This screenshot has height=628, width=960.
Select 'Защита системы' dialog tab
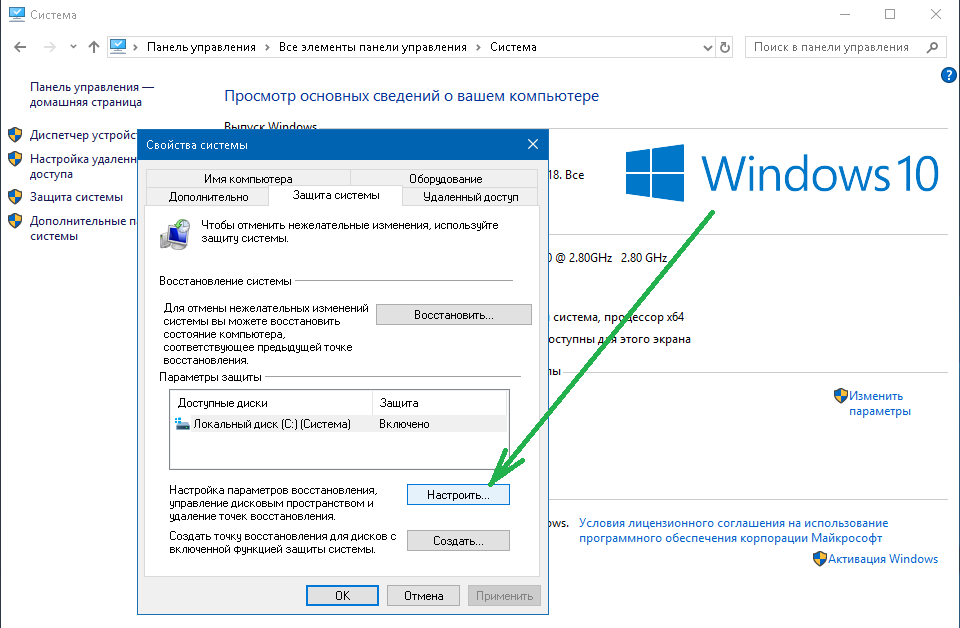pyautogui.click(x=336, y=195)
